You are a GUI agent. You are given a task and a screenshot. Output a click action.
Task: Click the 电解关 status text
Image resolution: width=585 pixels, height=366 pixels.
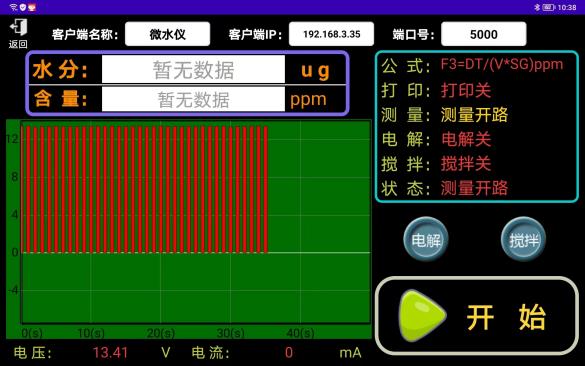466,139
